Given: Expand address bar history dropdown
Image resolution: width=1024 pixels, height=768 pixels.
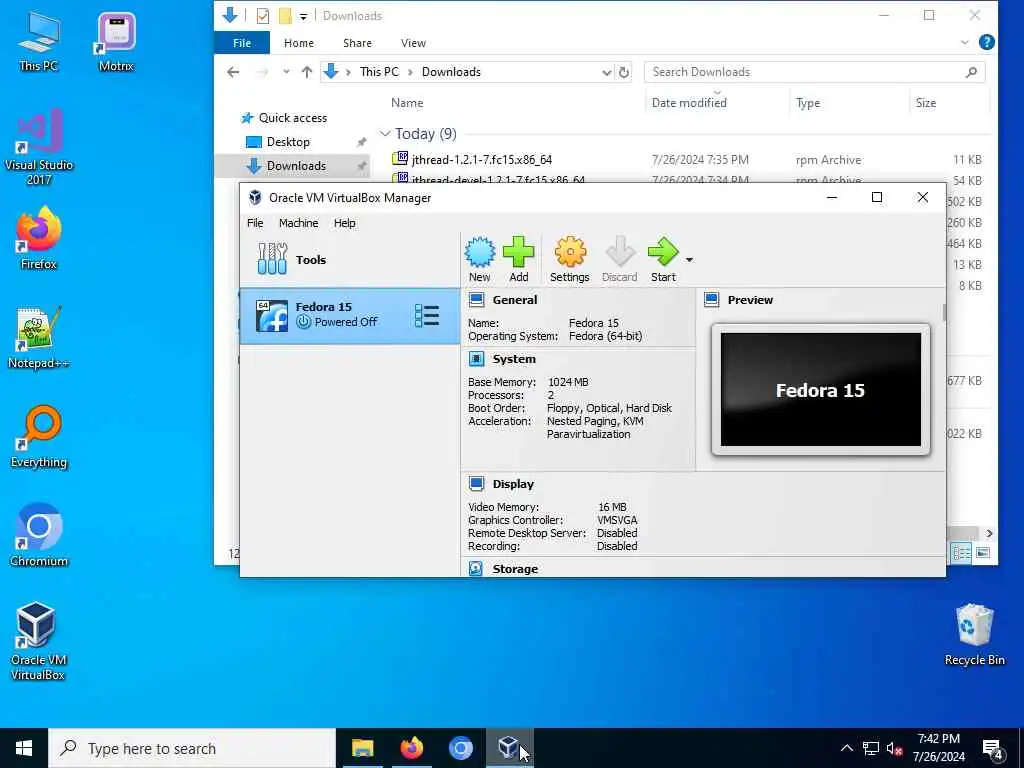Looking at the screenshot, I should (x=607, y=72).
